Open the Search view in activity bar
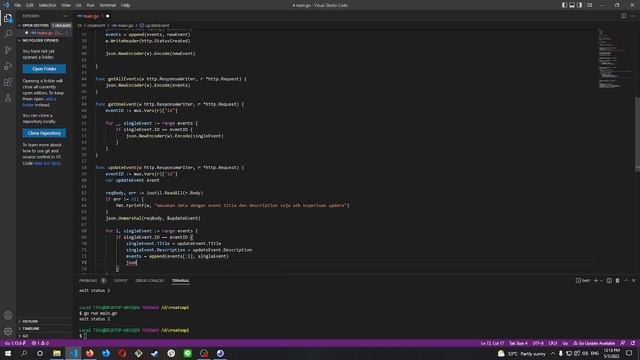Image resolution: width=640 pixels, height=360 pixels. pos(8,34)
